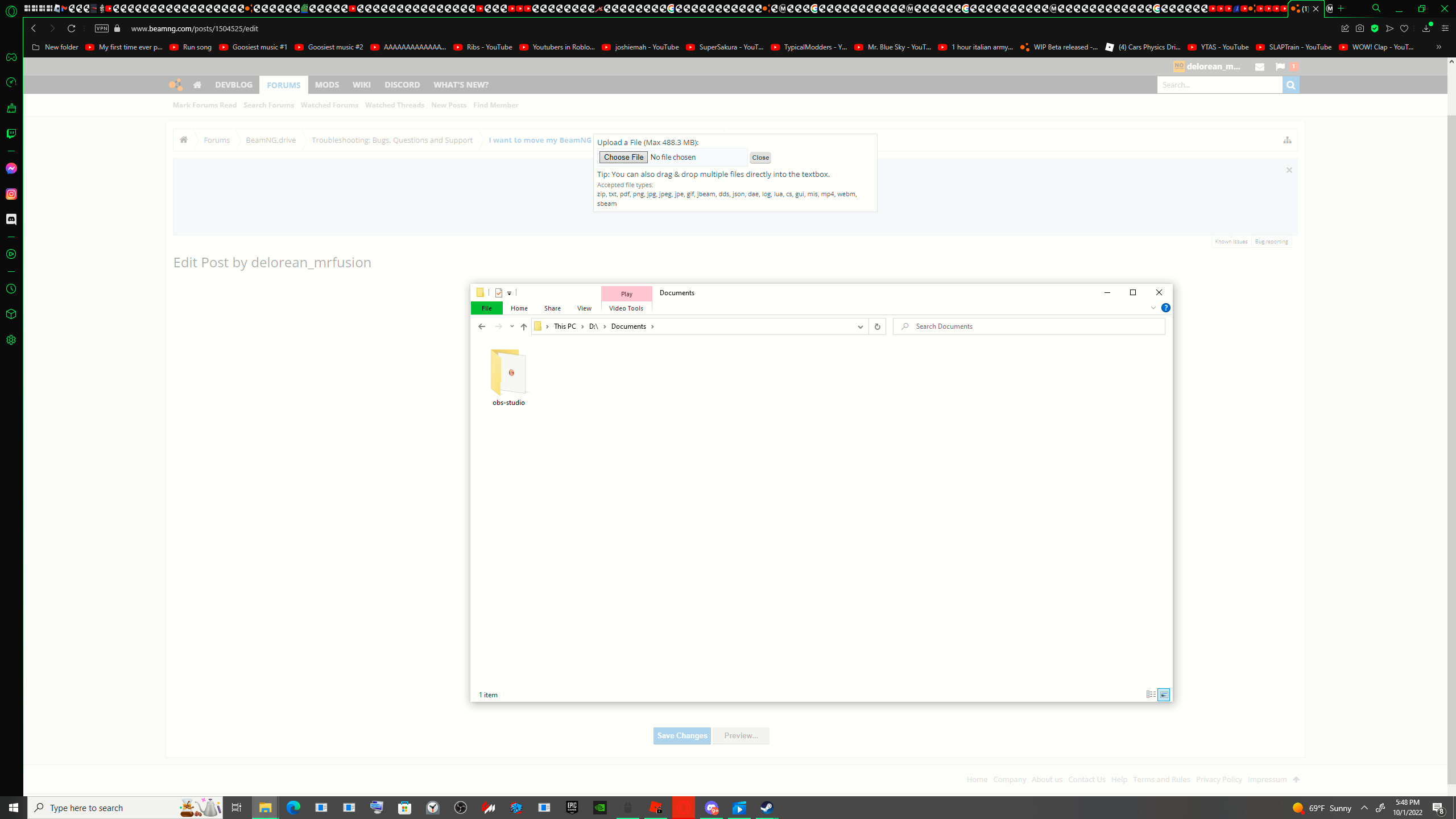
Task: Open Quick Access Toolbar customize dropdown
Action: pos(510,293)
